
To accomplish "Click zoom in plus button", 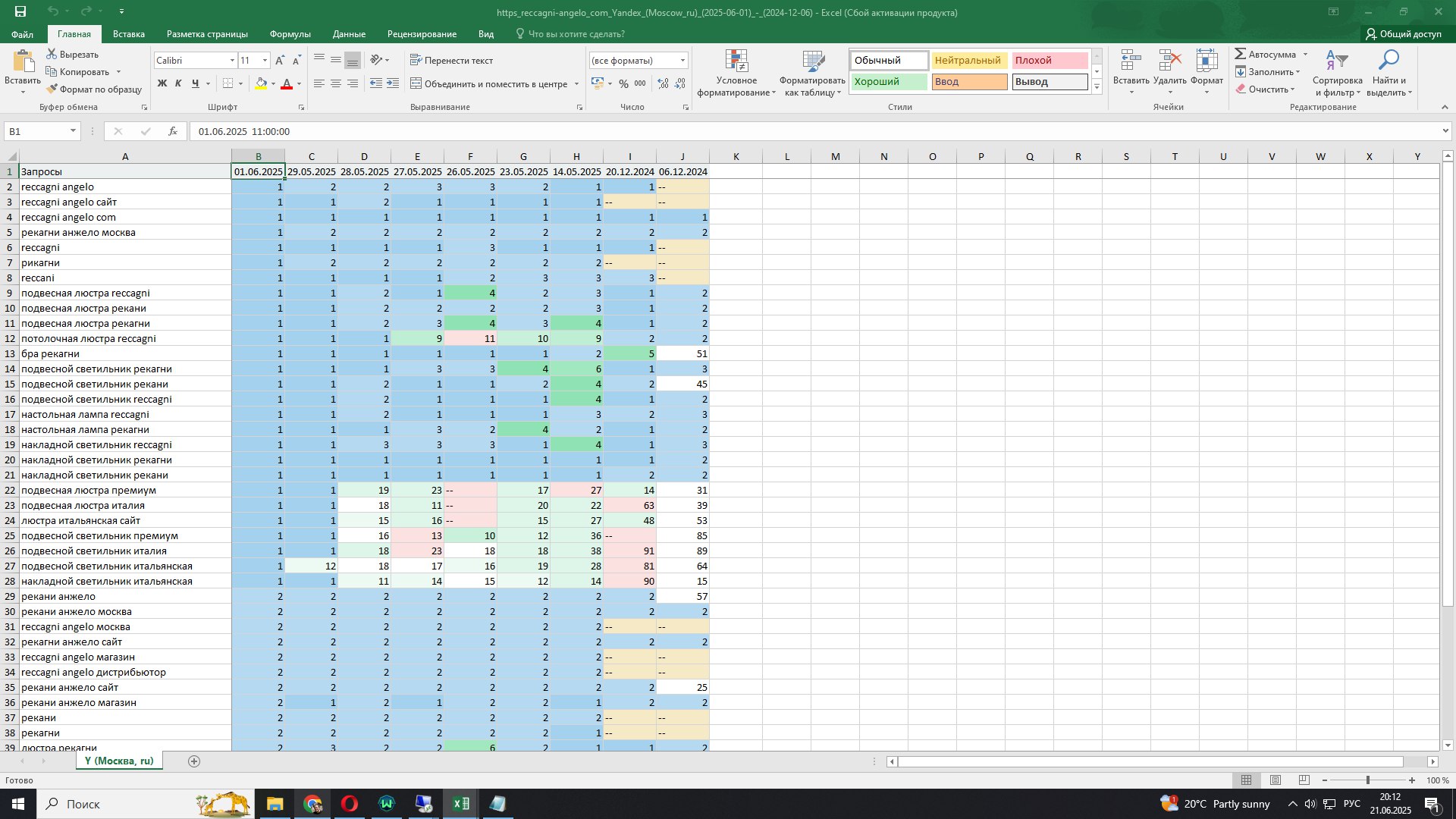I will point(1412,780).
